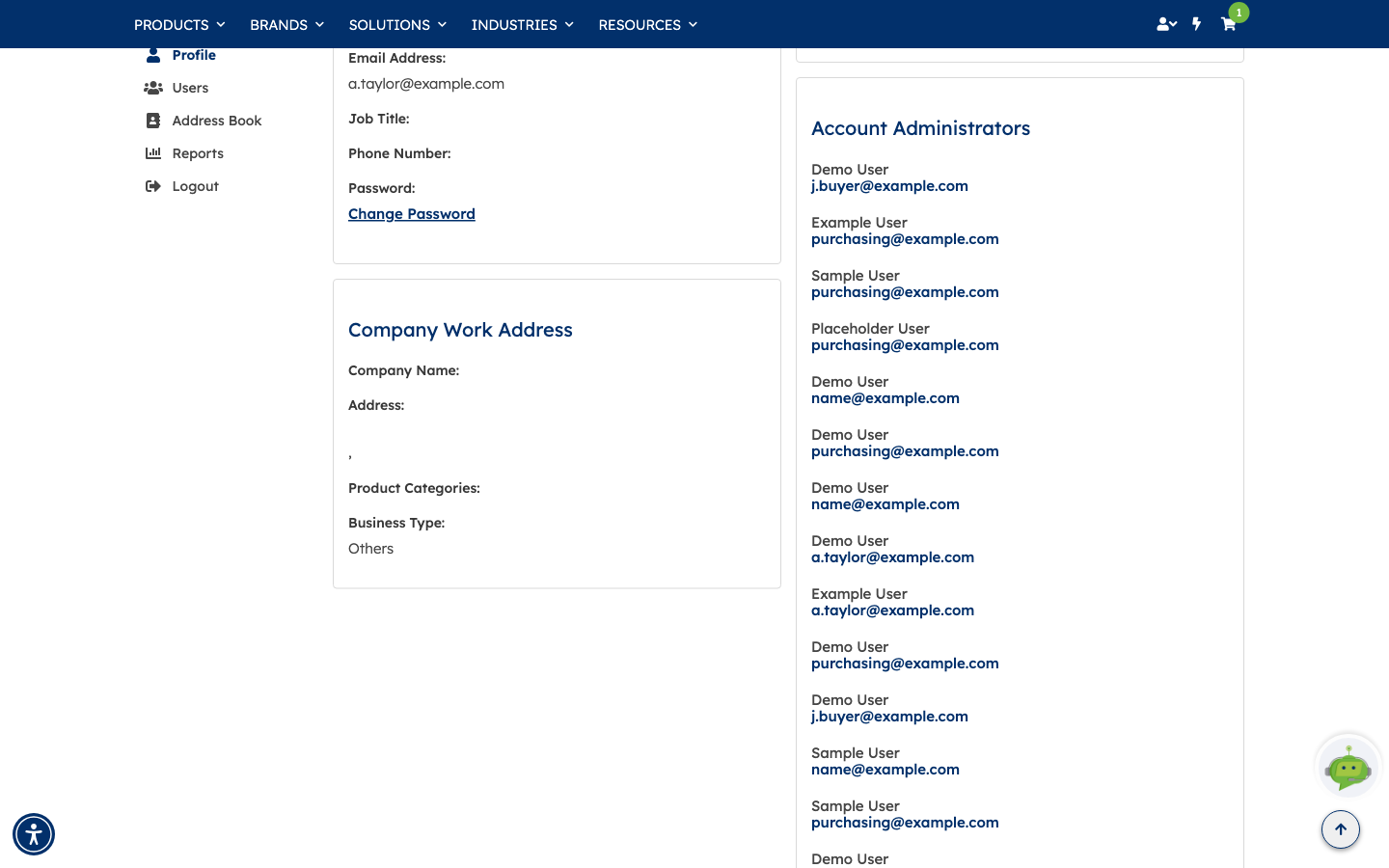
Task: Click the Logout exit icon in sidebar
Action: tap(153, 186)
